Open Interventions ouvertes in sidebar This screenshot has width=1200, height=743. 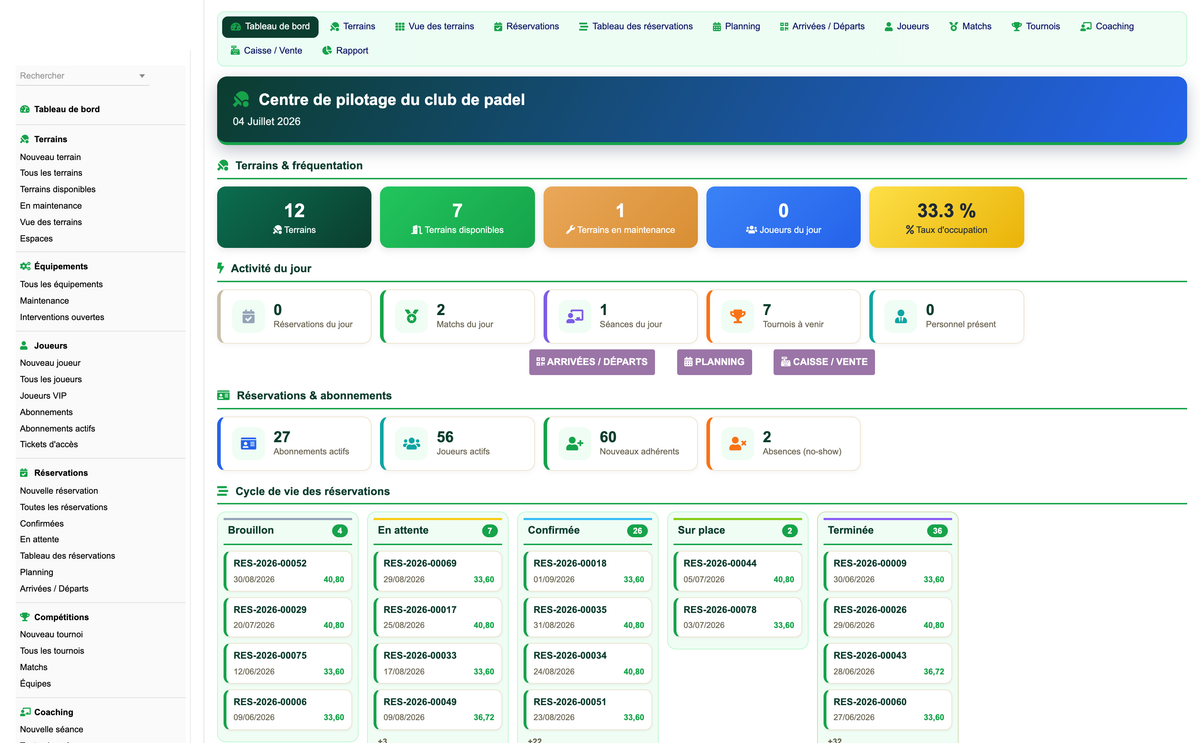[62, 317]
